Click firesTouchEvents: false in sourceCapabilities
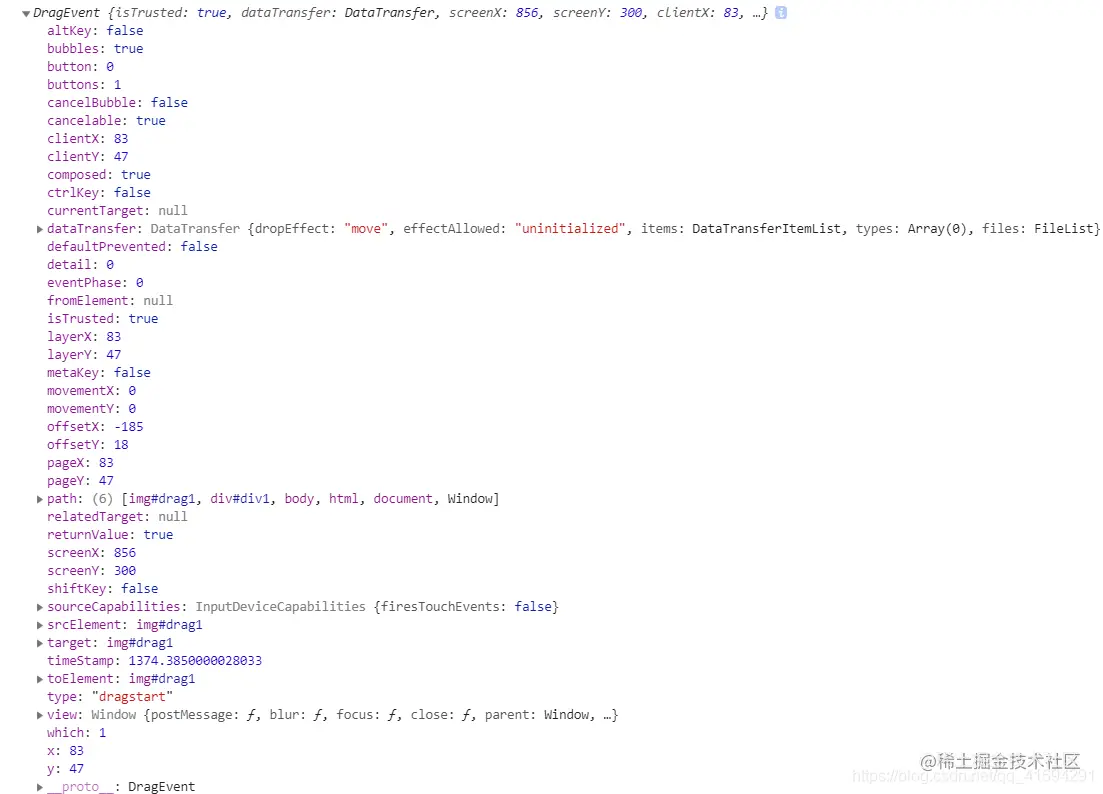This screenshot has height=794, width=1103. click(466, 607)
